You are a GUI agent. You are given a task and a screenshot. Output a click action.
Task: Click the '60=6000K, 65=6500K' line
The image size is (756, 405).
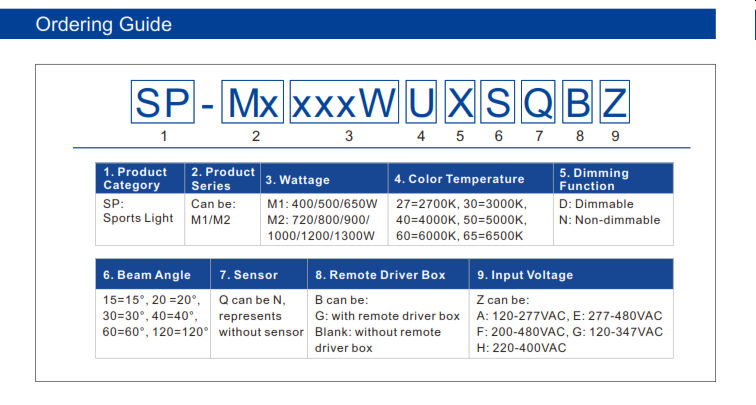[x=459, y=236]
